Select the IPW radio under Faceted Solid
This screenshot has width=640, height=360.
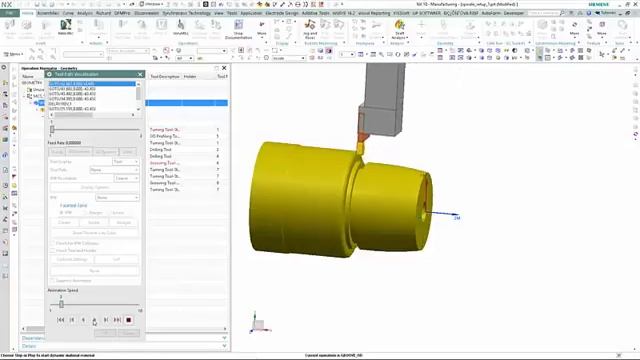[x=62, y=213]
